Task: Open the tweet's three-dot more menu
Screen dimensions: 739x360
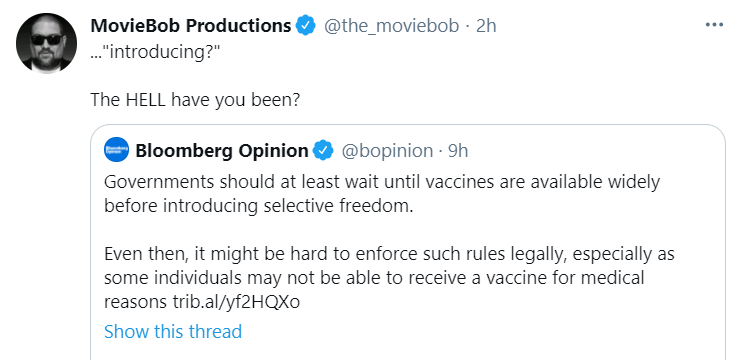Action: [x=714, y=25]
